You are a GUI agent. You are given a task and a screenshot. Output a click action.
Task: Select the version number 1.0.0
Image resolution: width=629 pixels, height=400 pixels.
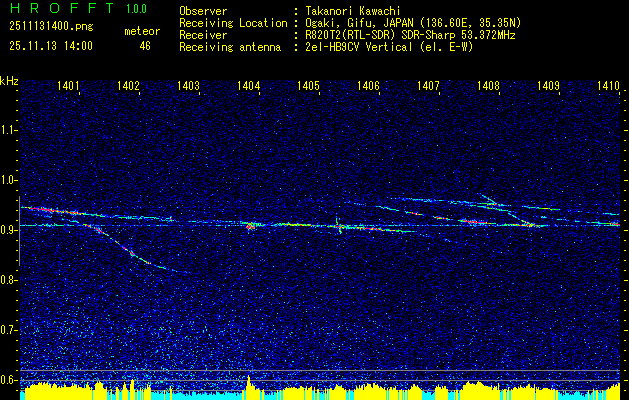pyautogui.click(x=136, y=9)
